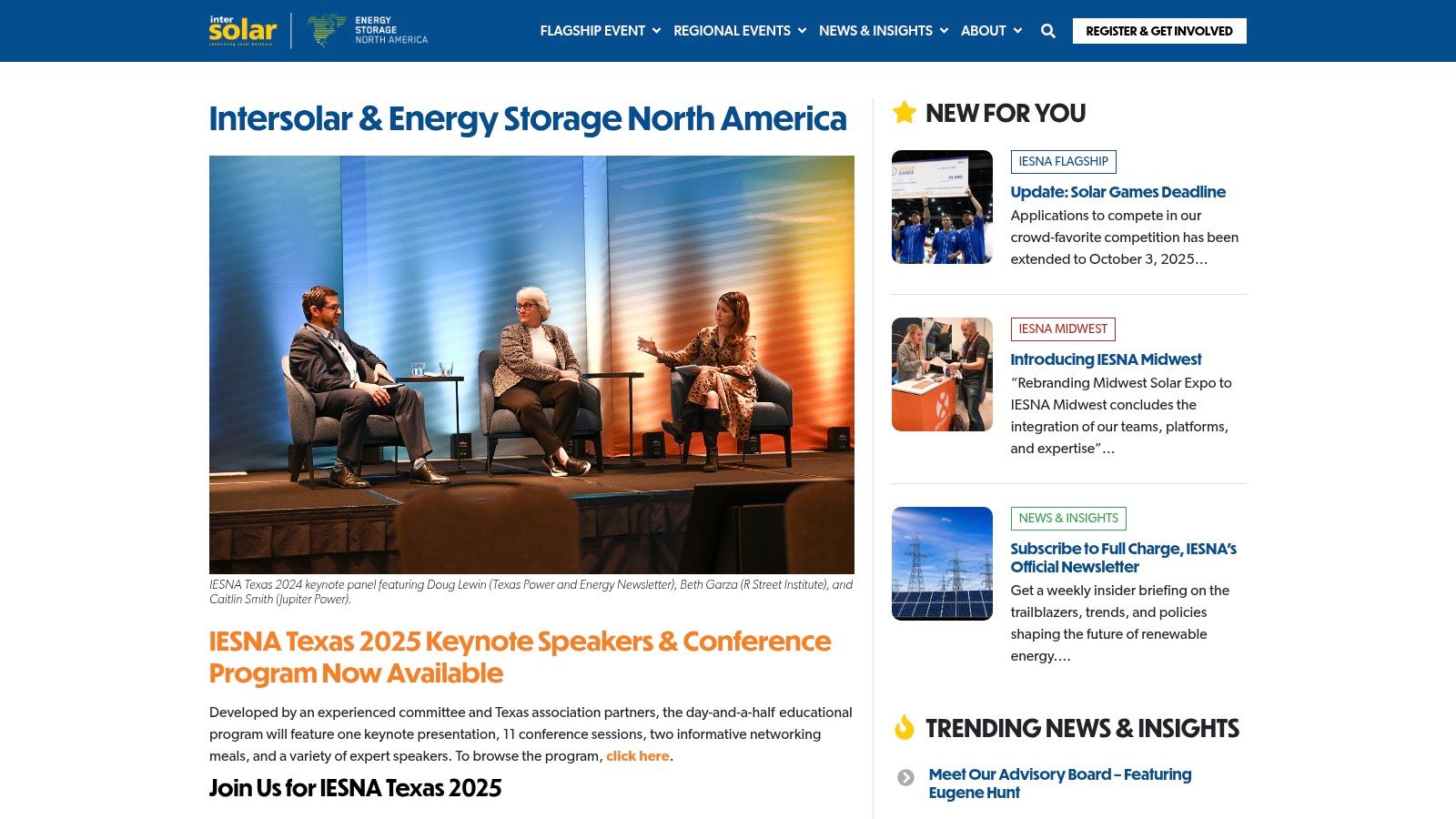The image size is (1456, 819).
Task: Select the red IESNA Midwest category tag
Action: tap(1063, 329)
